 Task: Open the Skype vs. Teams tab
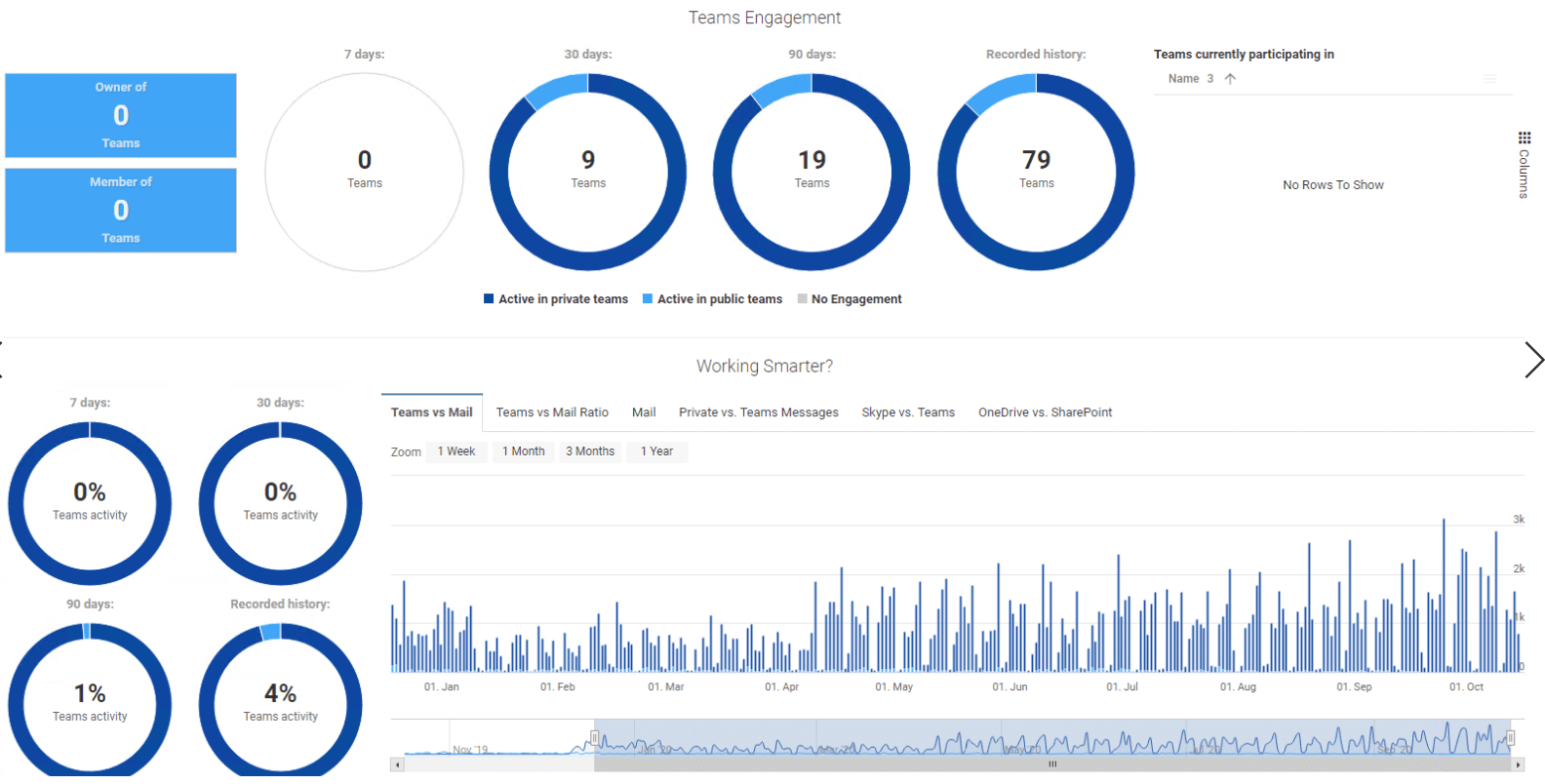pos(908,412)
